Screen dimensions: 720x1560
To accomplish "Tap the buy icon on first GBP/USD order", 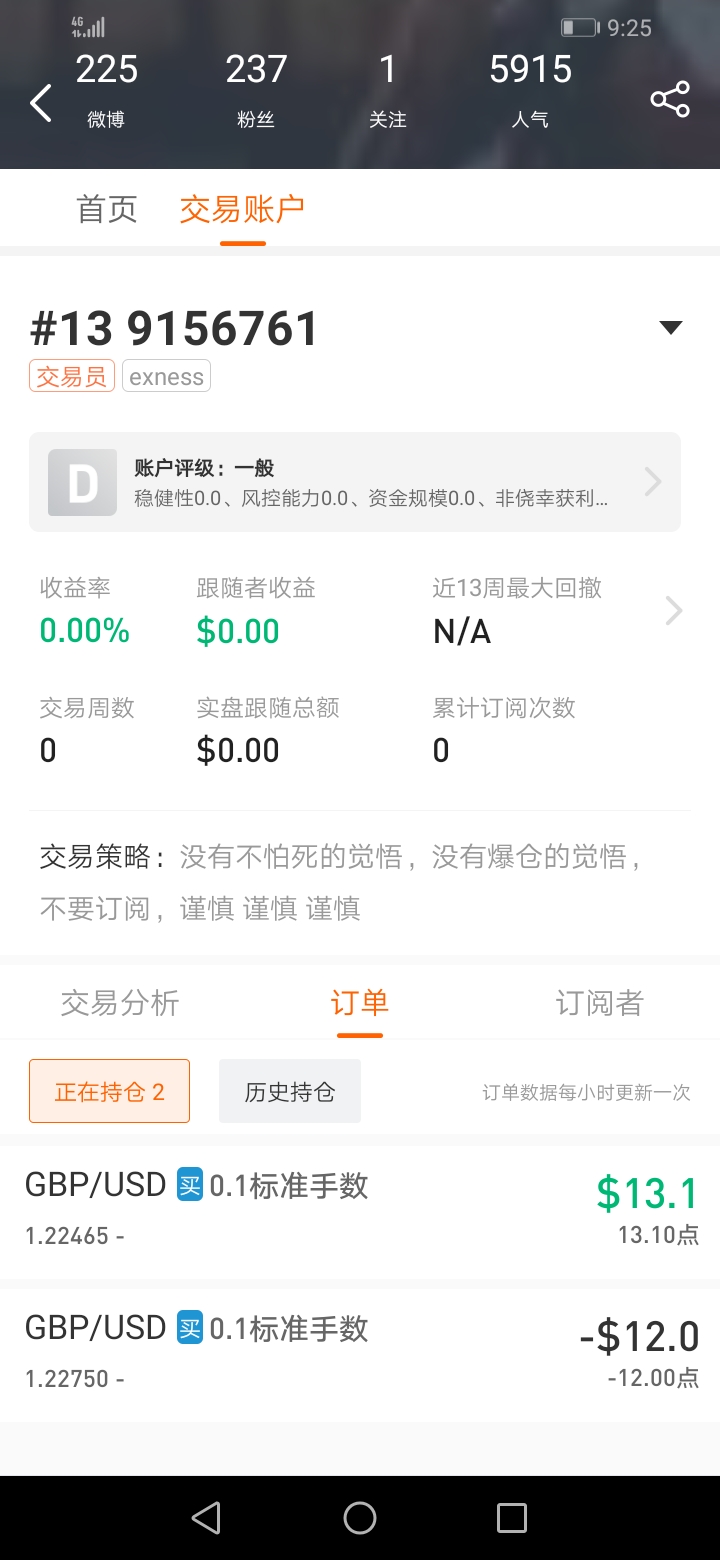I will pyautogui.click(x=190, y=1186).
